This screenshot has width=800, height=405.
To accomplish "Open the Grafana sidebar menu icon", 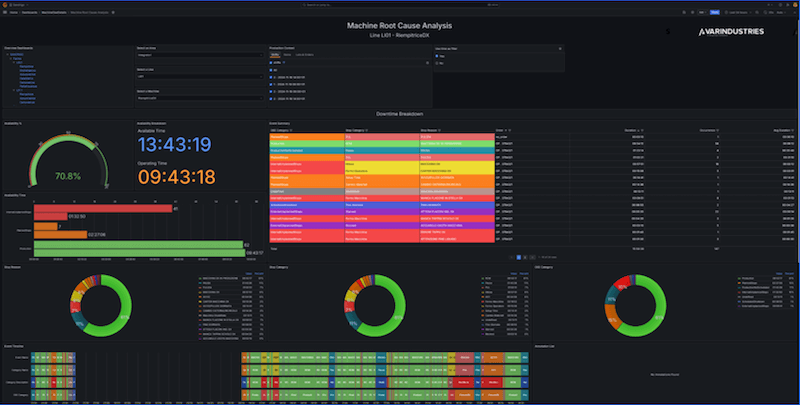I will coord(5,12).
